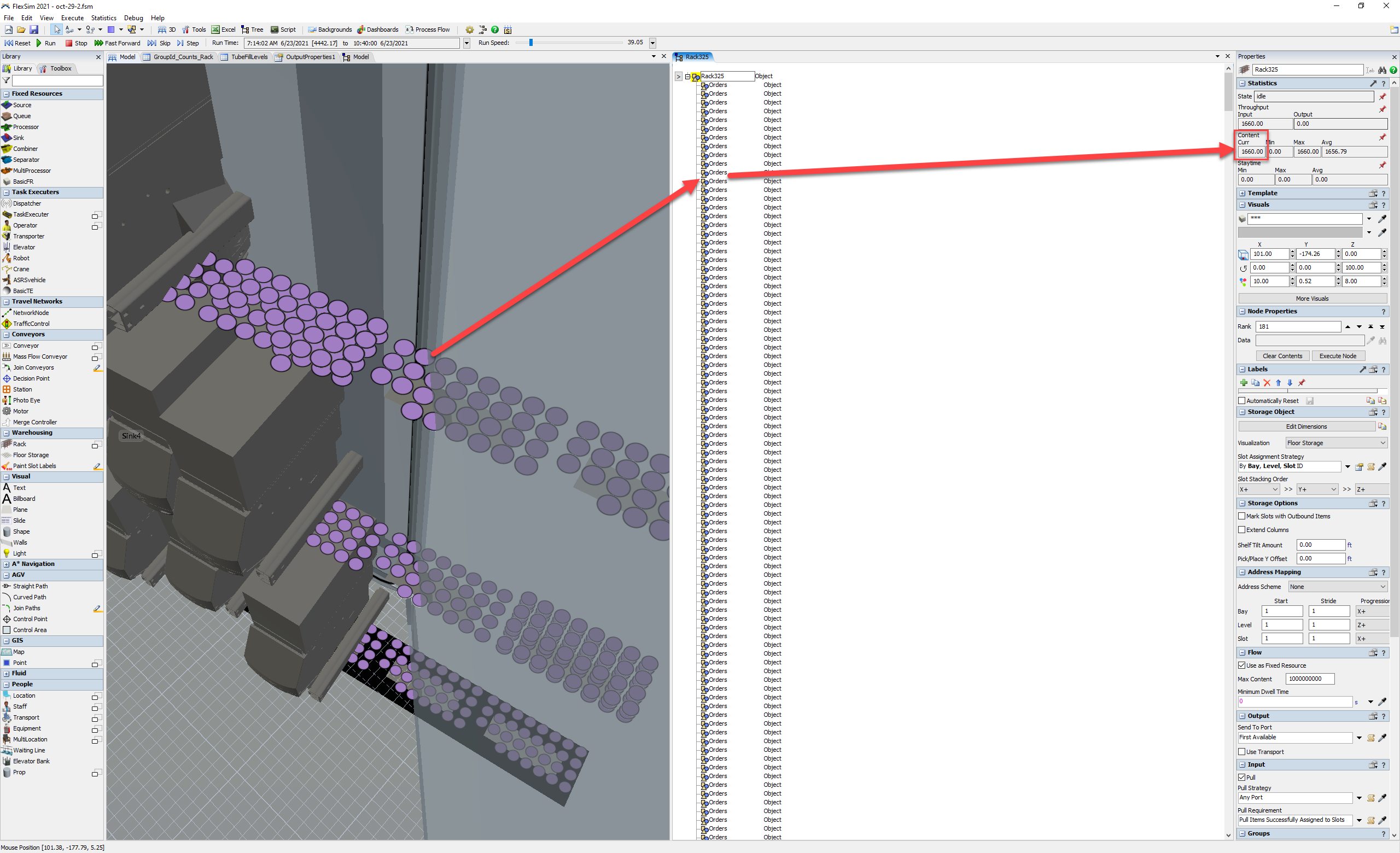This screenshot has height=853, width=1400.
Task: Click the add label green plus icon
Action: pos(1244,383)
